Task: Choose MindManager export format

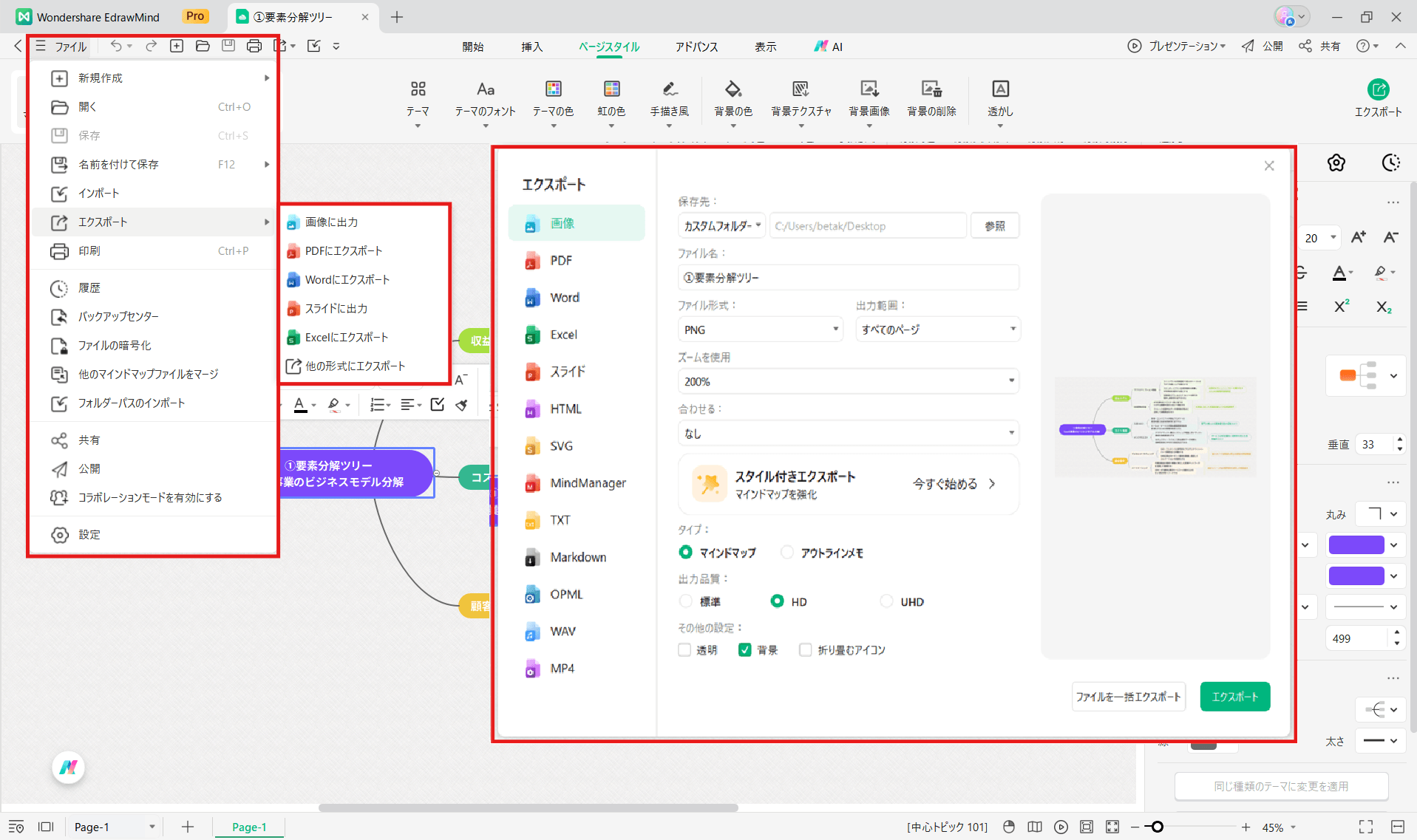Action: [x=577, y=483]
